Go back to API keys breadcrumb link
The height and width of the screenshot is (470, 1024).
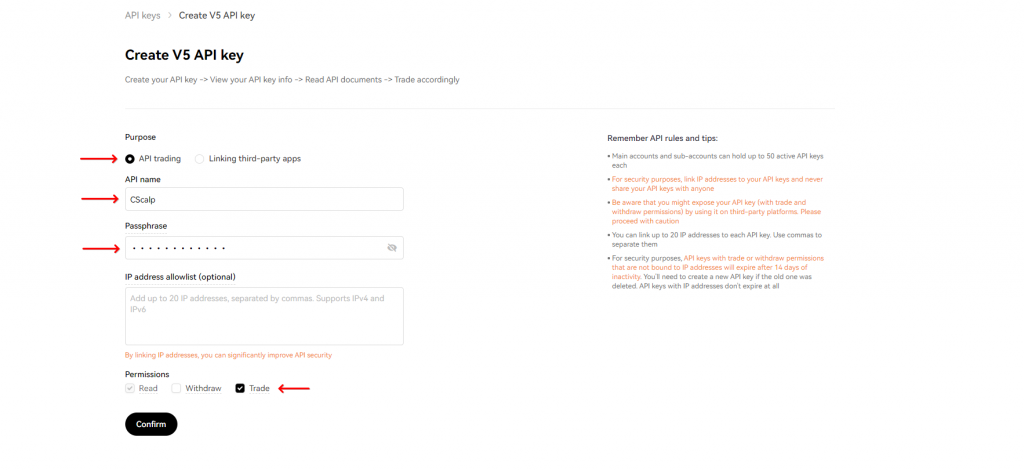pyautogui.click(x=142, y=16)
